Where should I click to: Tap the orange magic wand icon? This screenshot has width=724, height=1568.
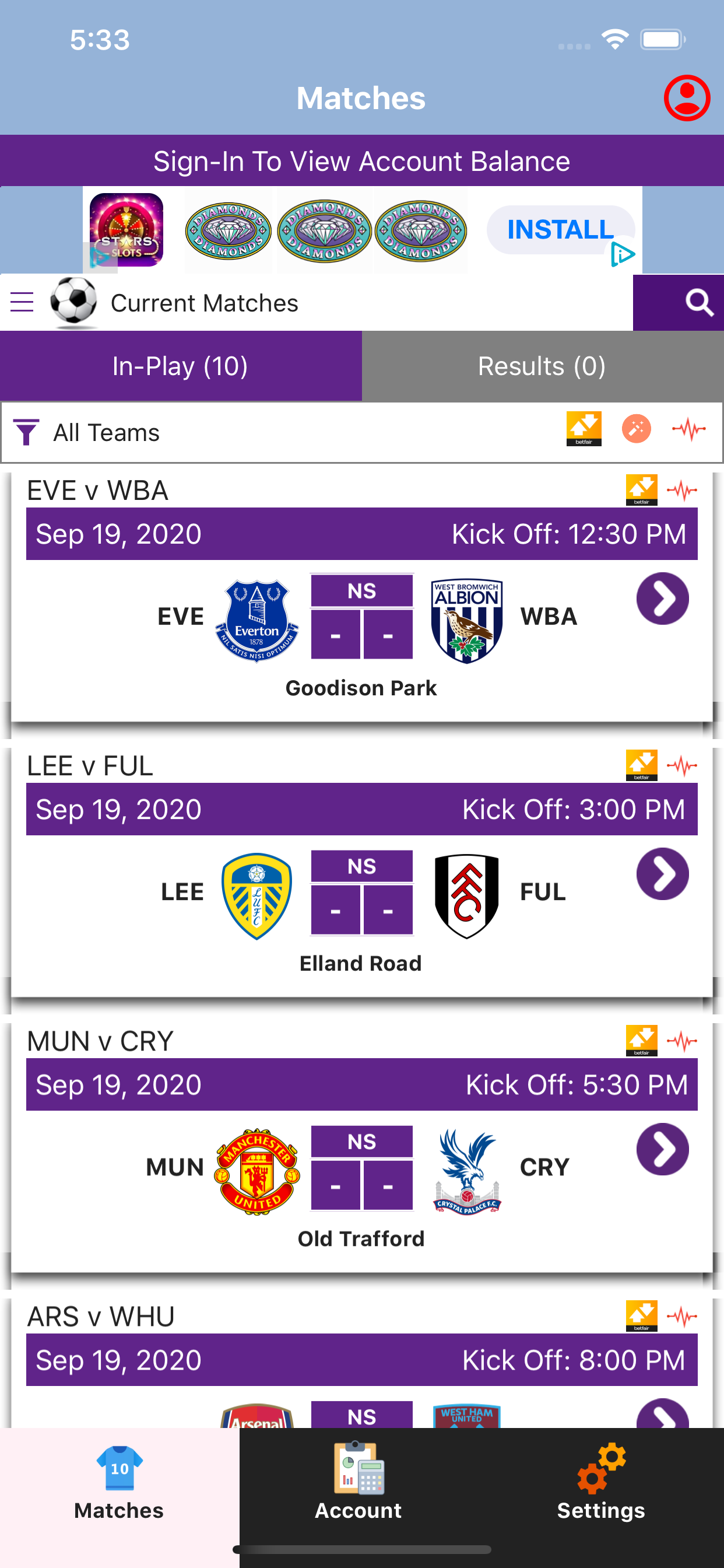click(636, 429)
